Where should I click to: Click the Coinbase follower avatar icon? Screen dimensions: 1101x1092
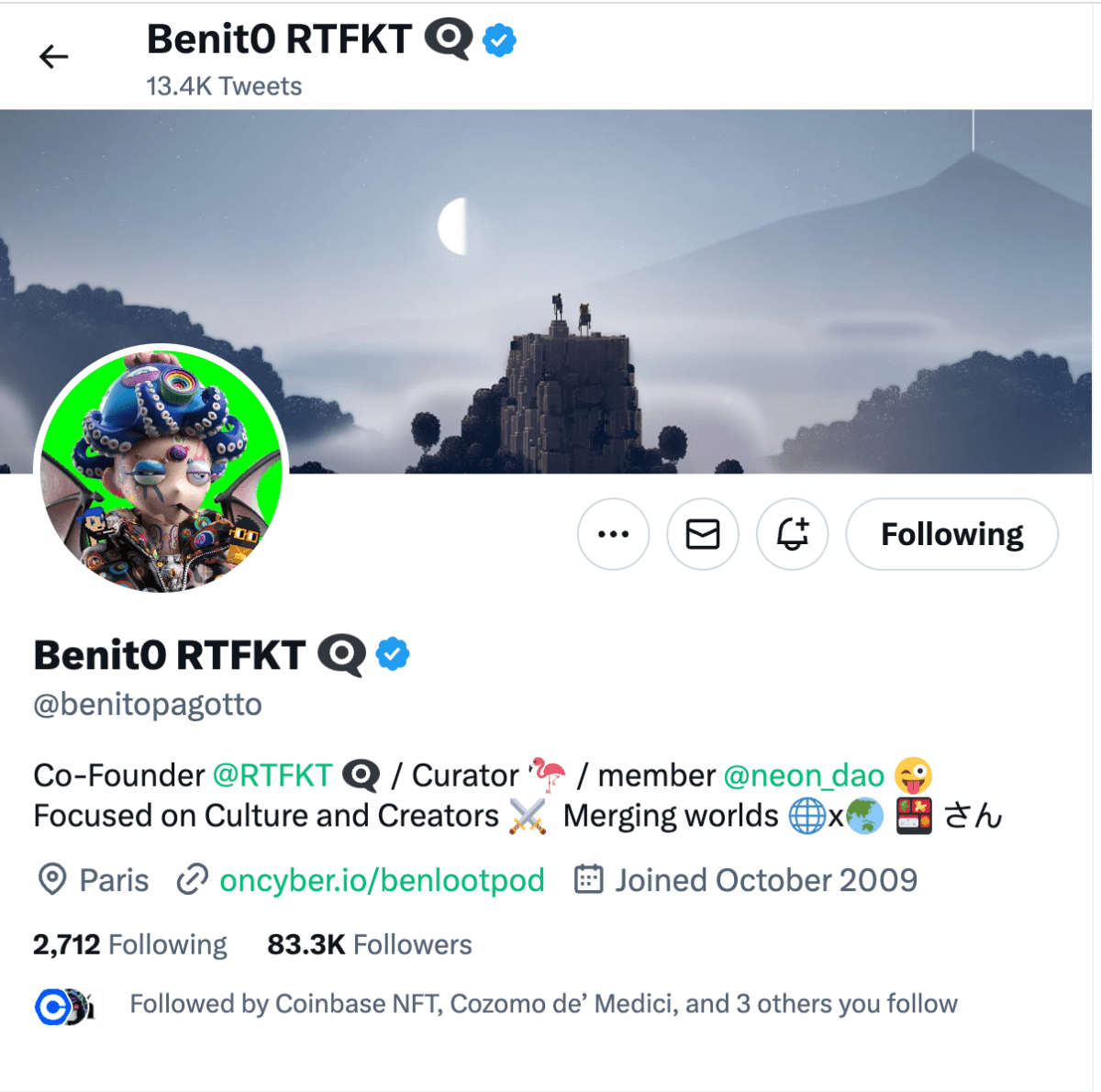tap(52, 1007)
